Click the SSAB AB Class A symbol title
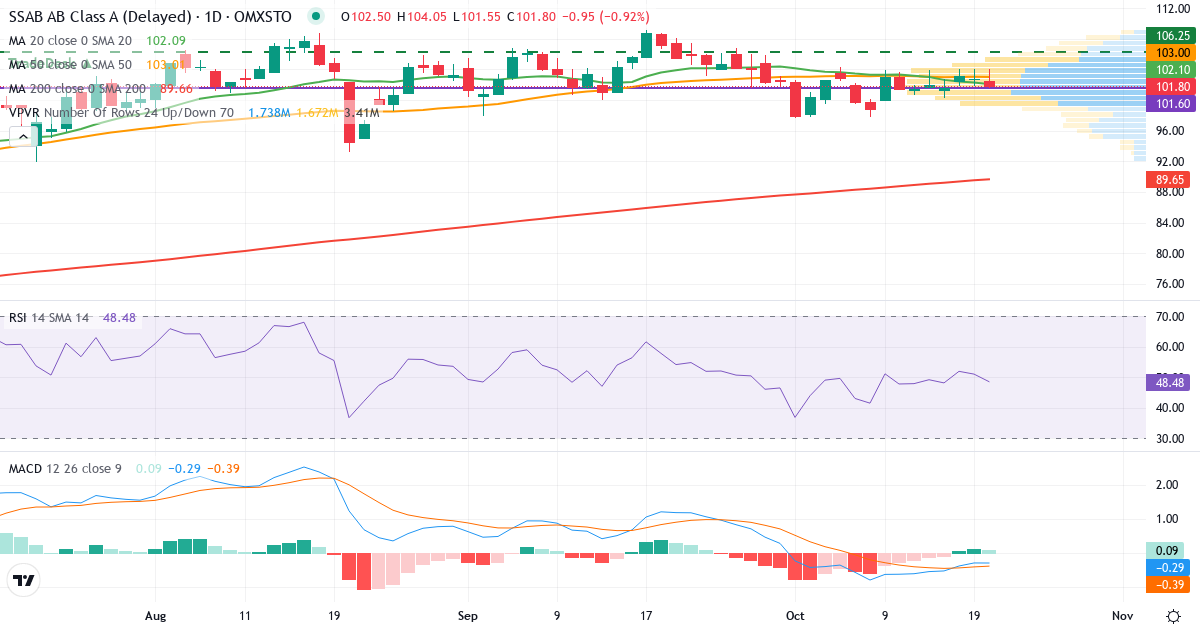The height and width of the screenshot is (630, 1200). 151,17
